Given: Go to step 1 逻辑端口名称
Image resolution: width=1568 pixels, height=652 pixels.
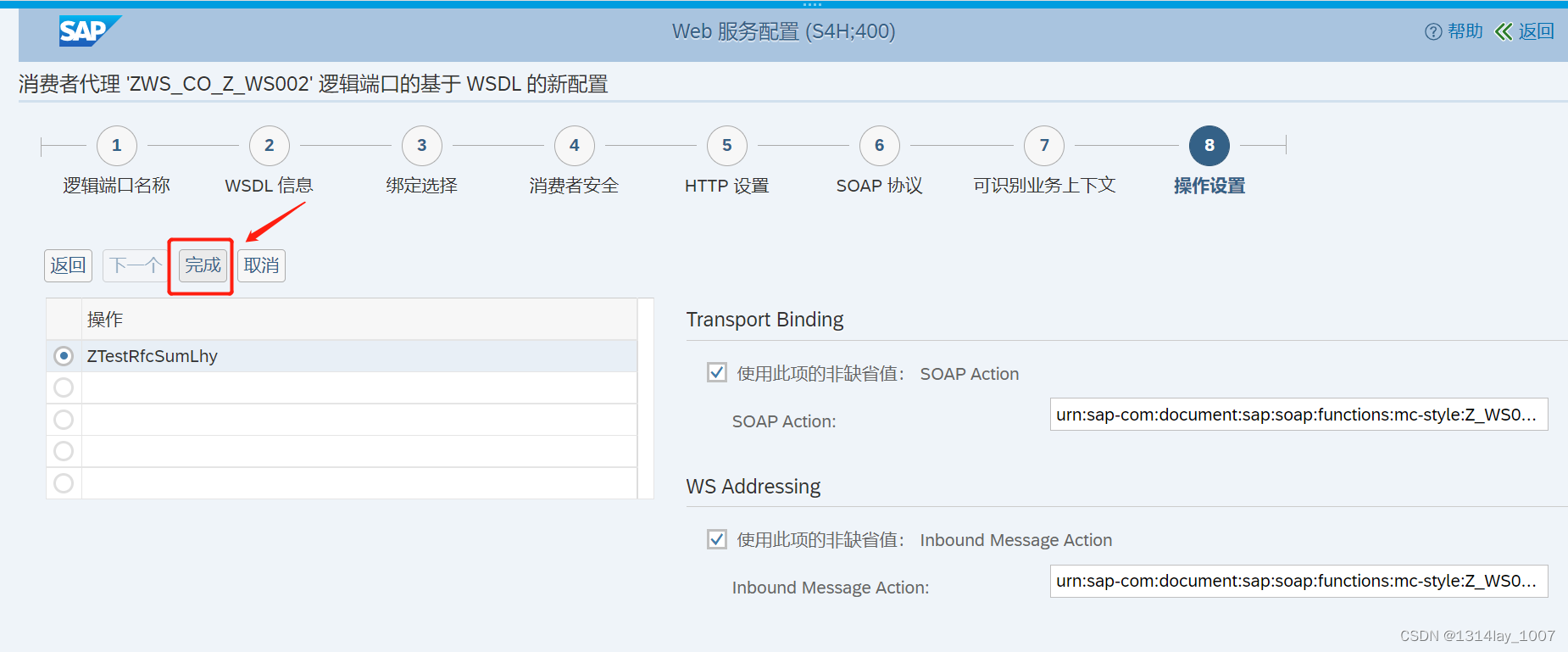Looking at the screenshot, I should pyautogui.click(x=117, y=146).
